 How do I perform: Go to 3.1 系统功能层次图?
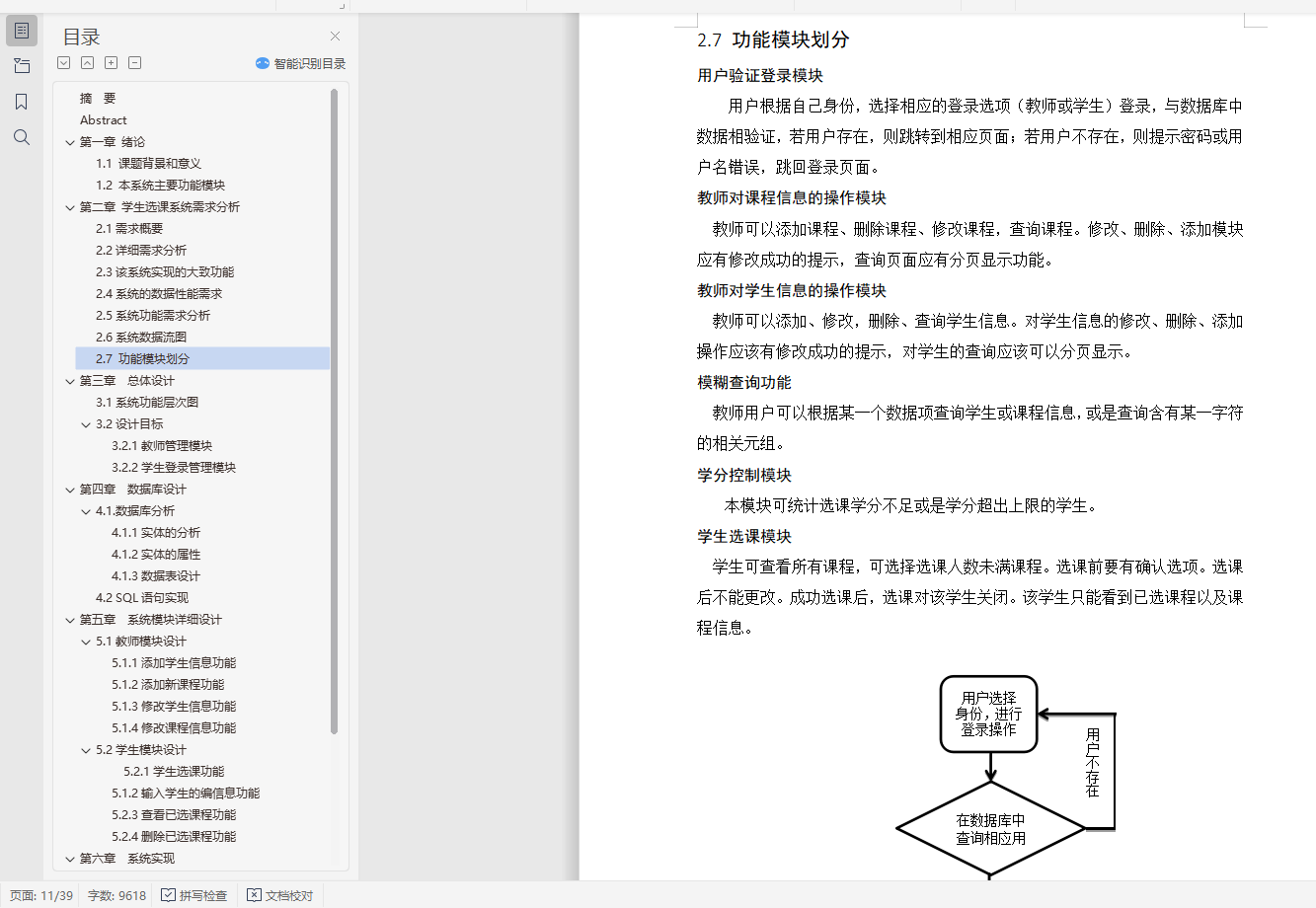[x=147, y=403]
